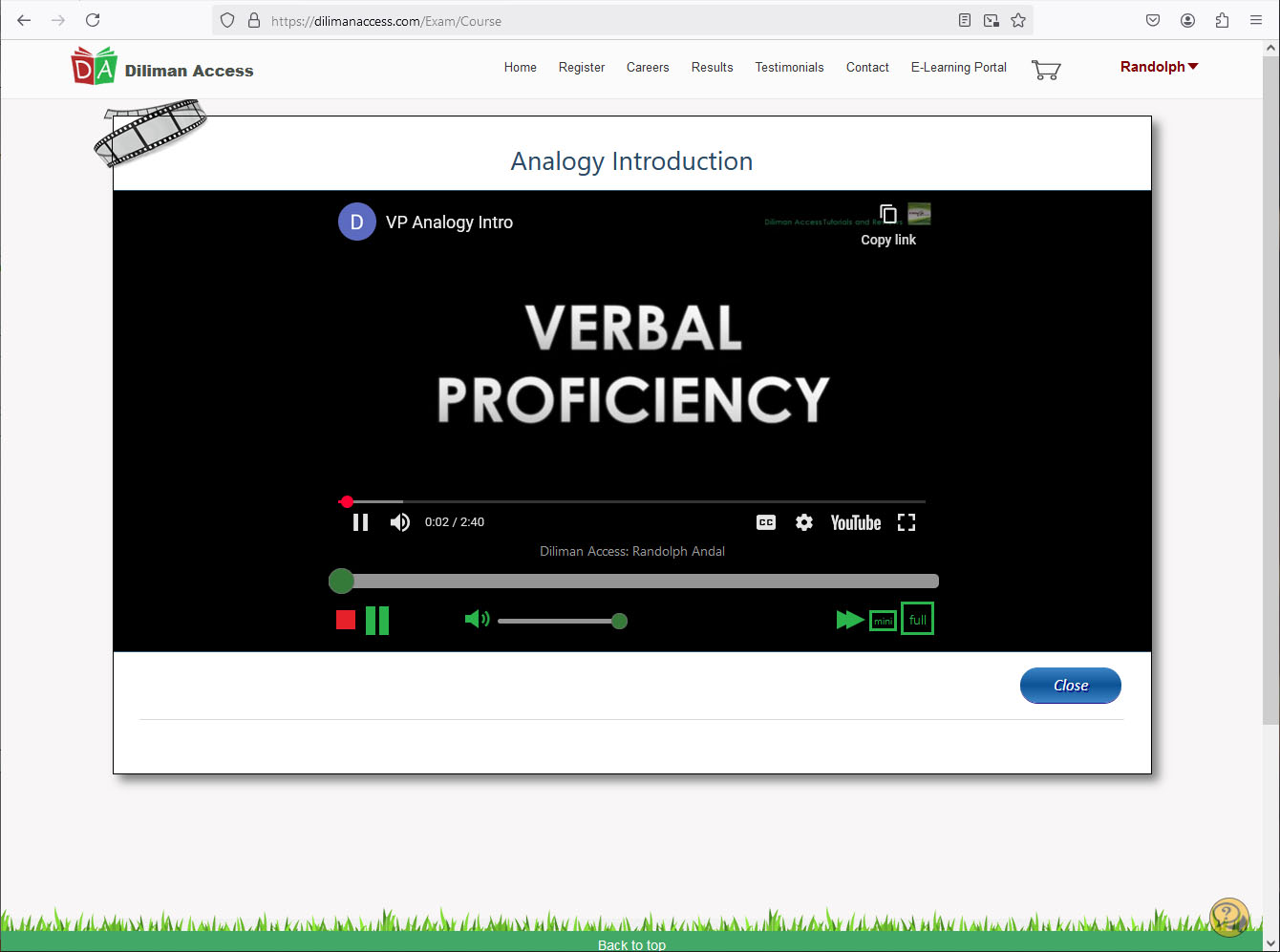
Task: Mute using the green speaker icon
Action: [477, 620]
